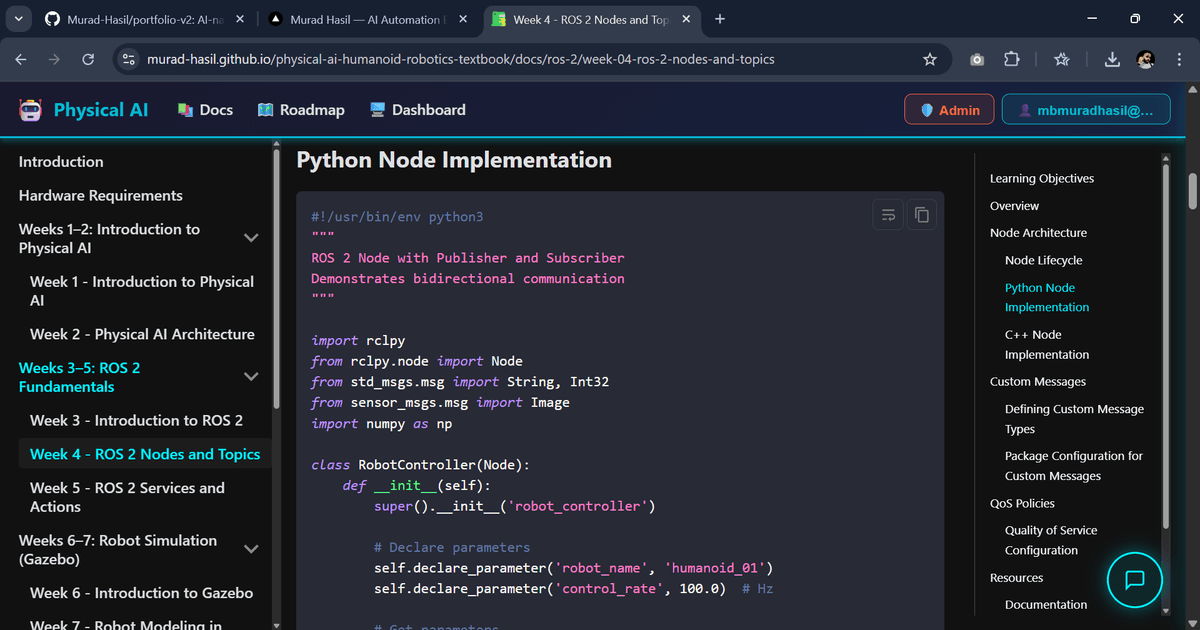Open the browser downloads icon
The width and height of the screenshot is (1200, 630).
point(1111,59)
